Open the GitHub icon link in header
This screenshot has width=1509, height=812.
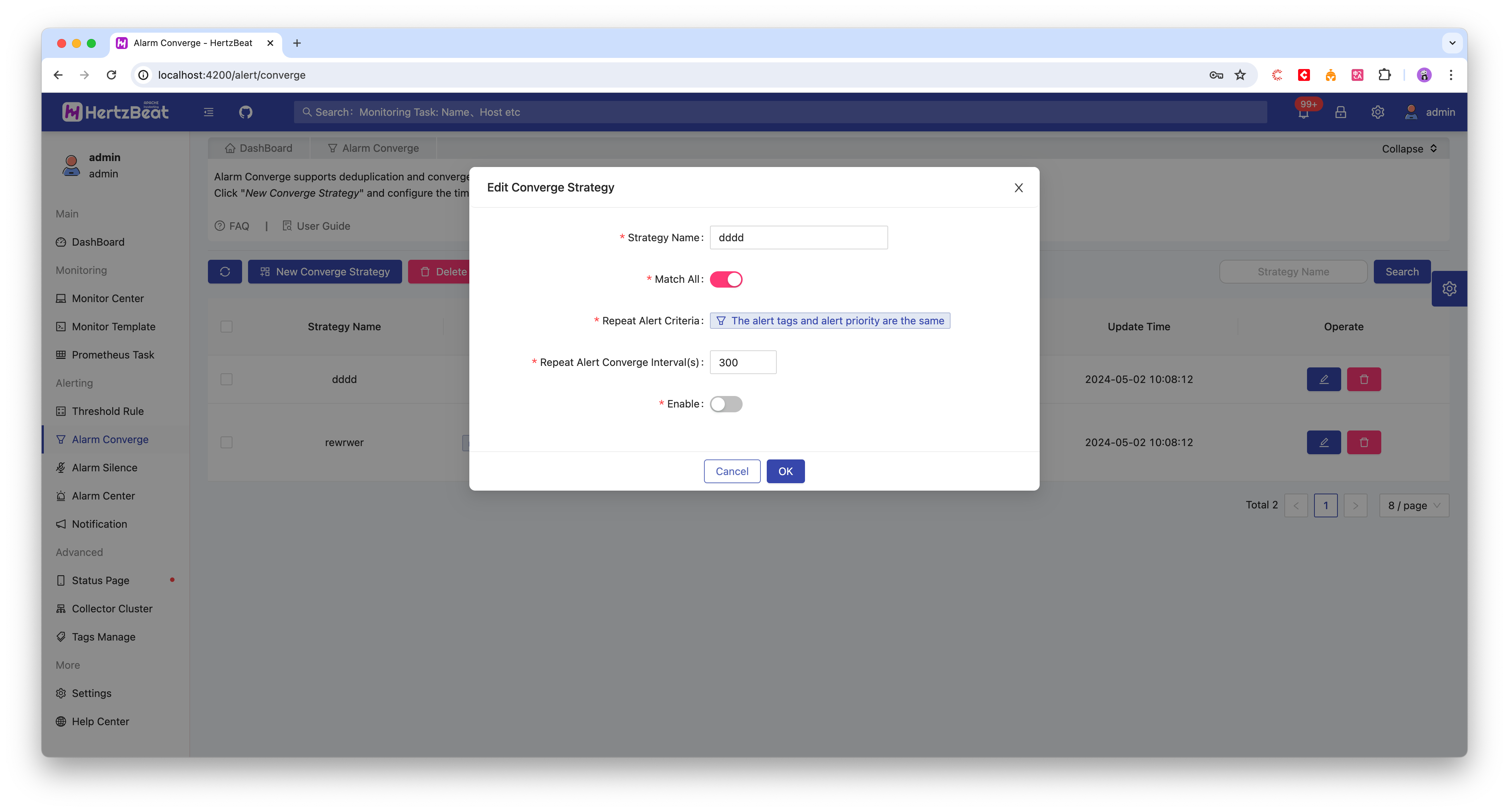click(x=245, y=112)
